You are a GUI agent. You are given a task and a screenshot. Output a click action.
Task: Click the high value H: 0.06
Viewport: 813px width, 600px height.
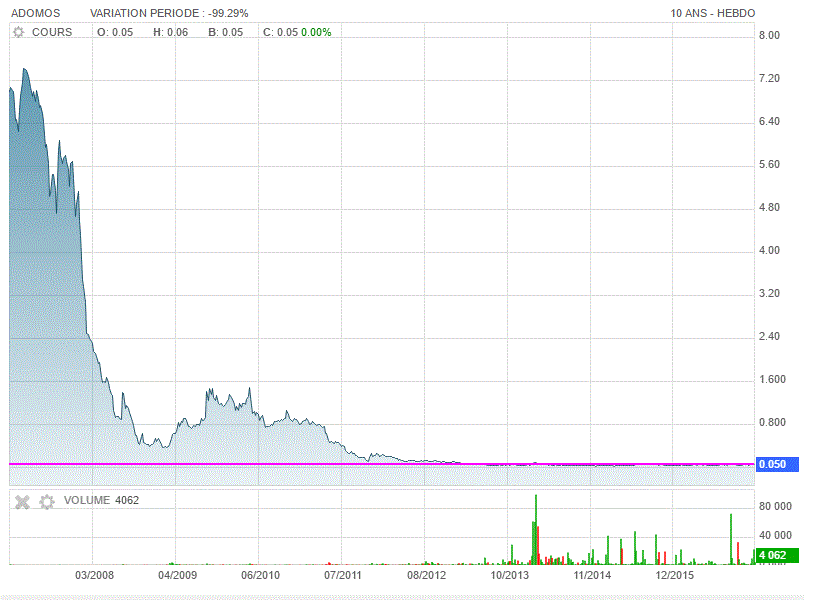171,32
